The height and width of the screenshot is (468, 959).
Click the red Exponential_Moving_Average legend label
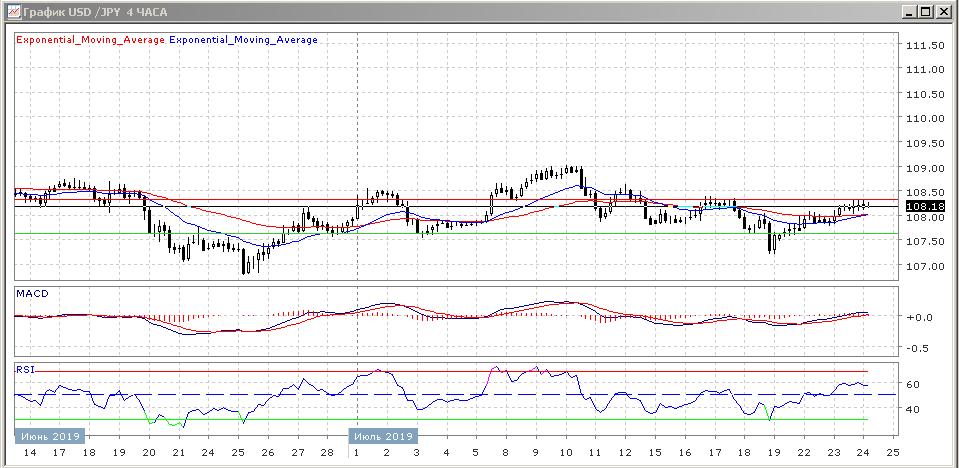point(91,40)
